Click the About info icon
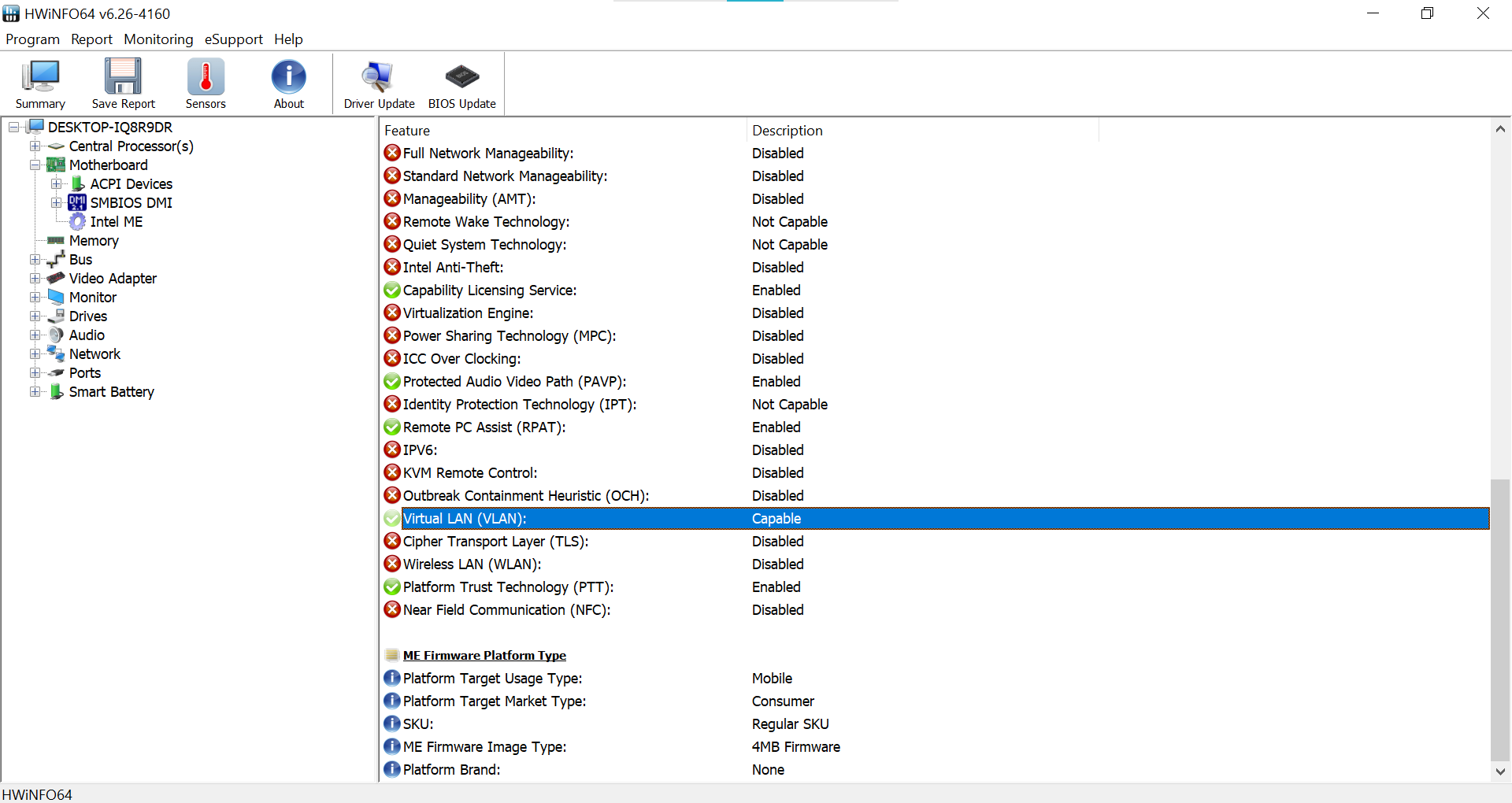Image resolution: width=1512 pixels, height=803 pixels. (x=289, y=84)
